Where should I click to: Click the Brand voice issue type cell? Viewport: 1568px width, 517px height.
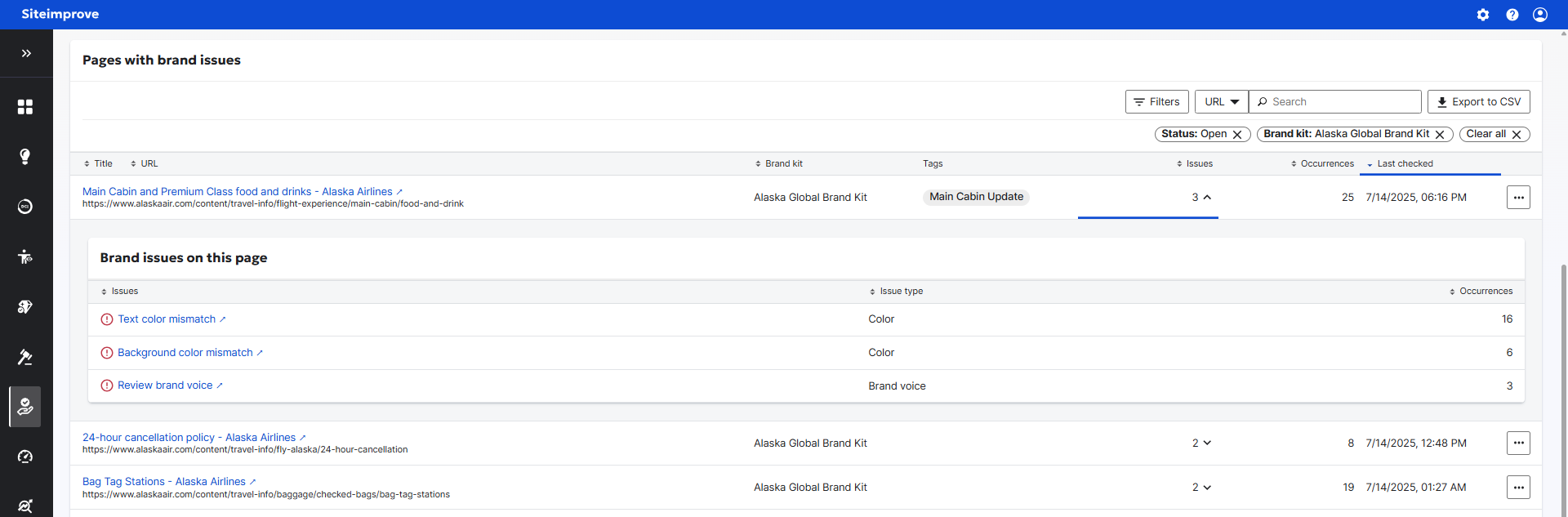click(897, 386)
